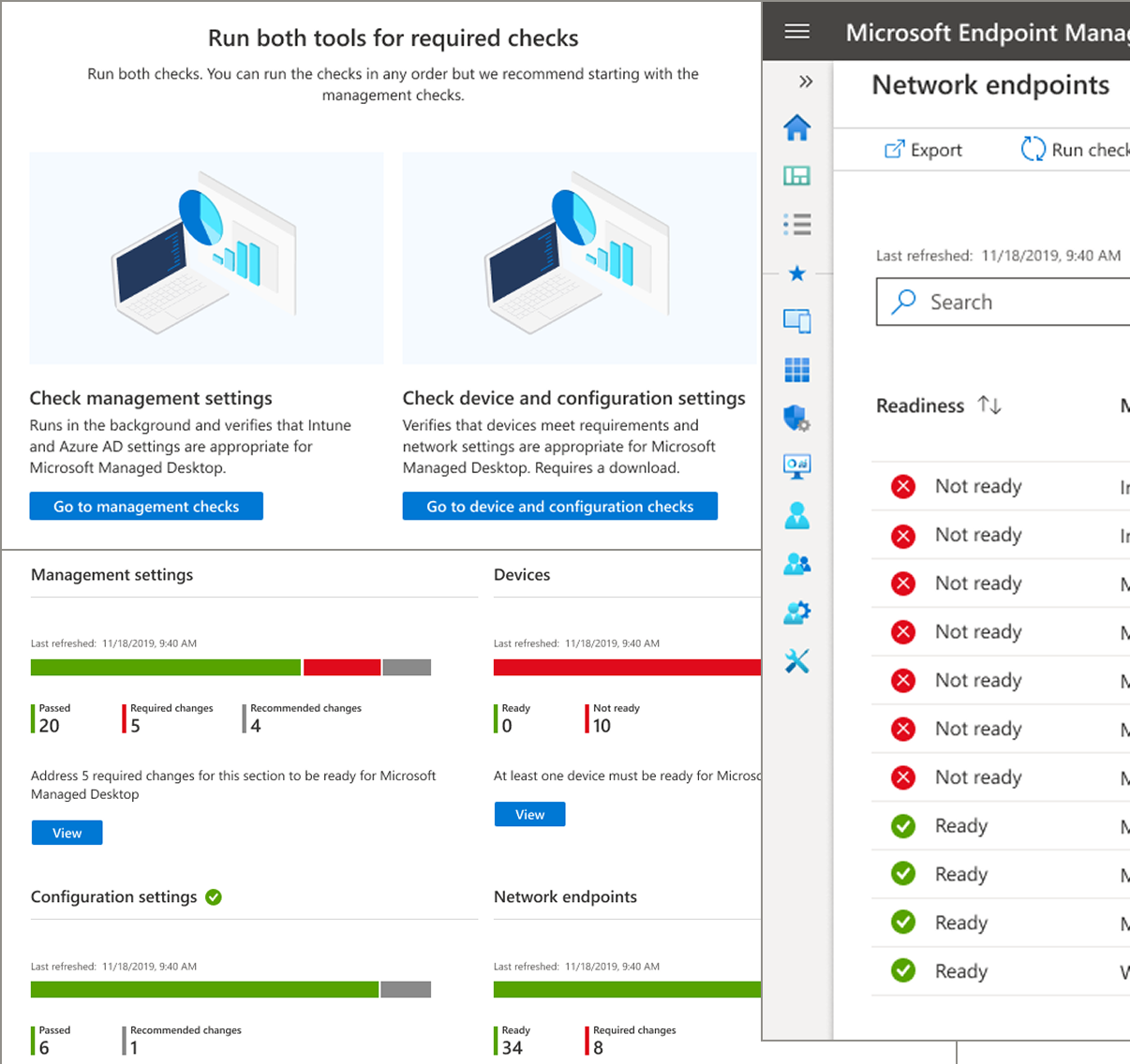Click Recommended changes 4 count

coord(303,718)
